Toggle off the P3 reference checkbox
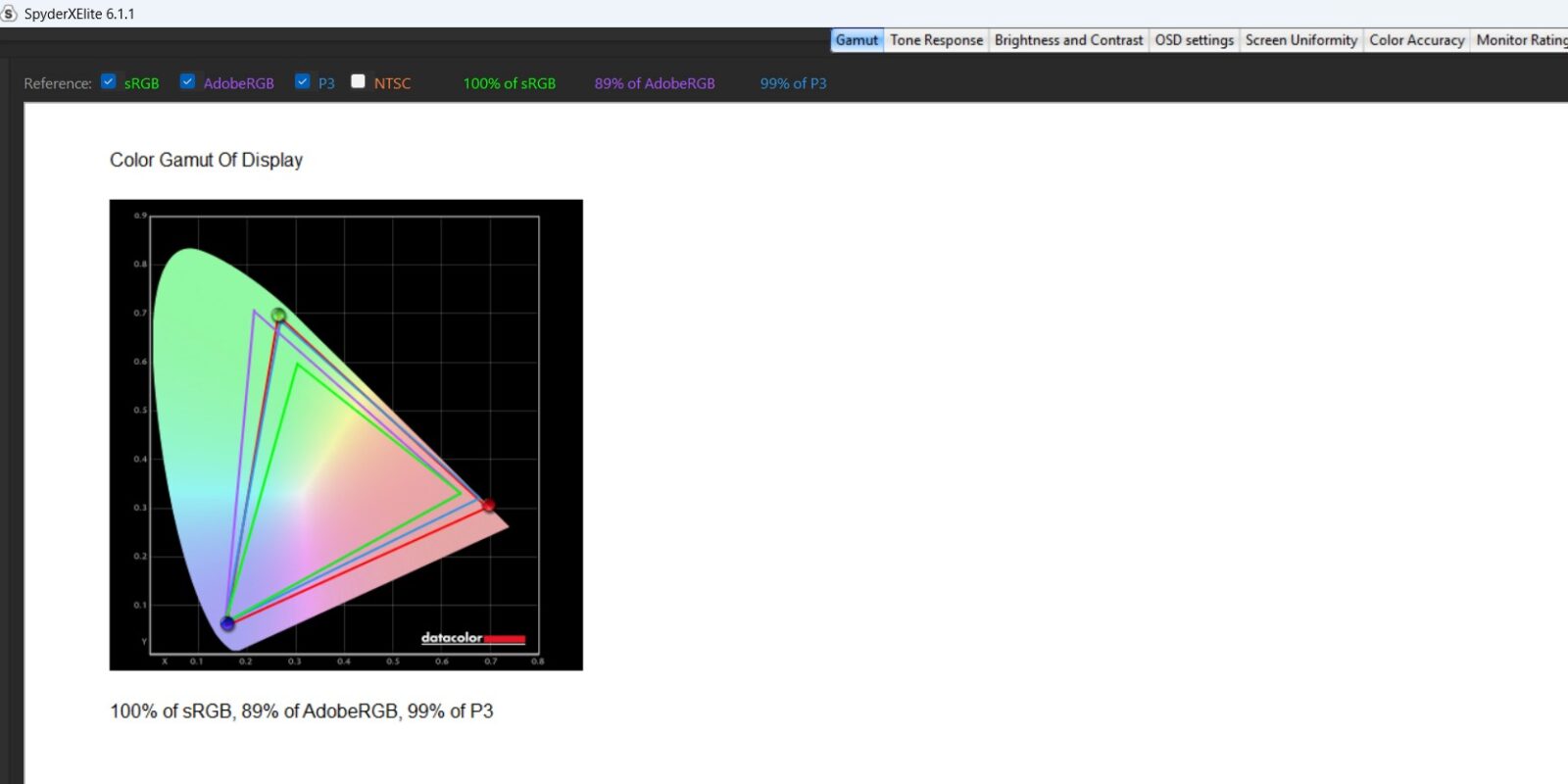This screenshot has width=1568, height=784. pyautogui.click(x=303, y=82)
